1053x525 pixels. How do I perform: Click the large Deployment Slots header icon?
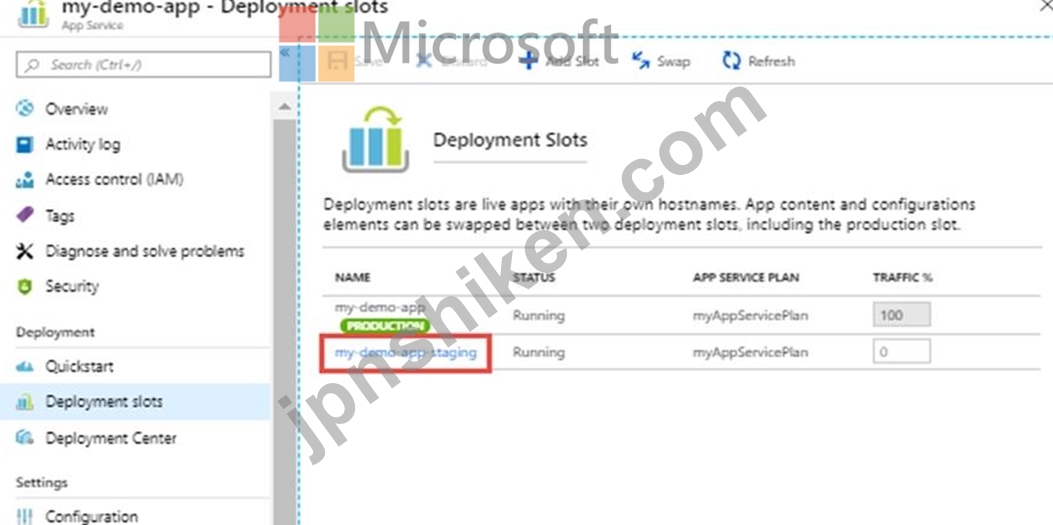(376, 140)
